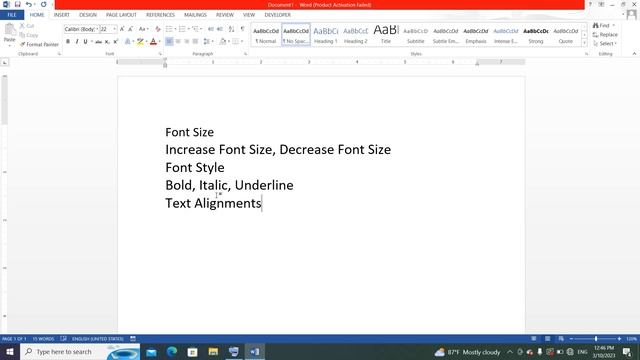Viewport: 640px width, 360px height.
Task: Click Copy in Clipboard group
Action: click(x=29, y=35)
